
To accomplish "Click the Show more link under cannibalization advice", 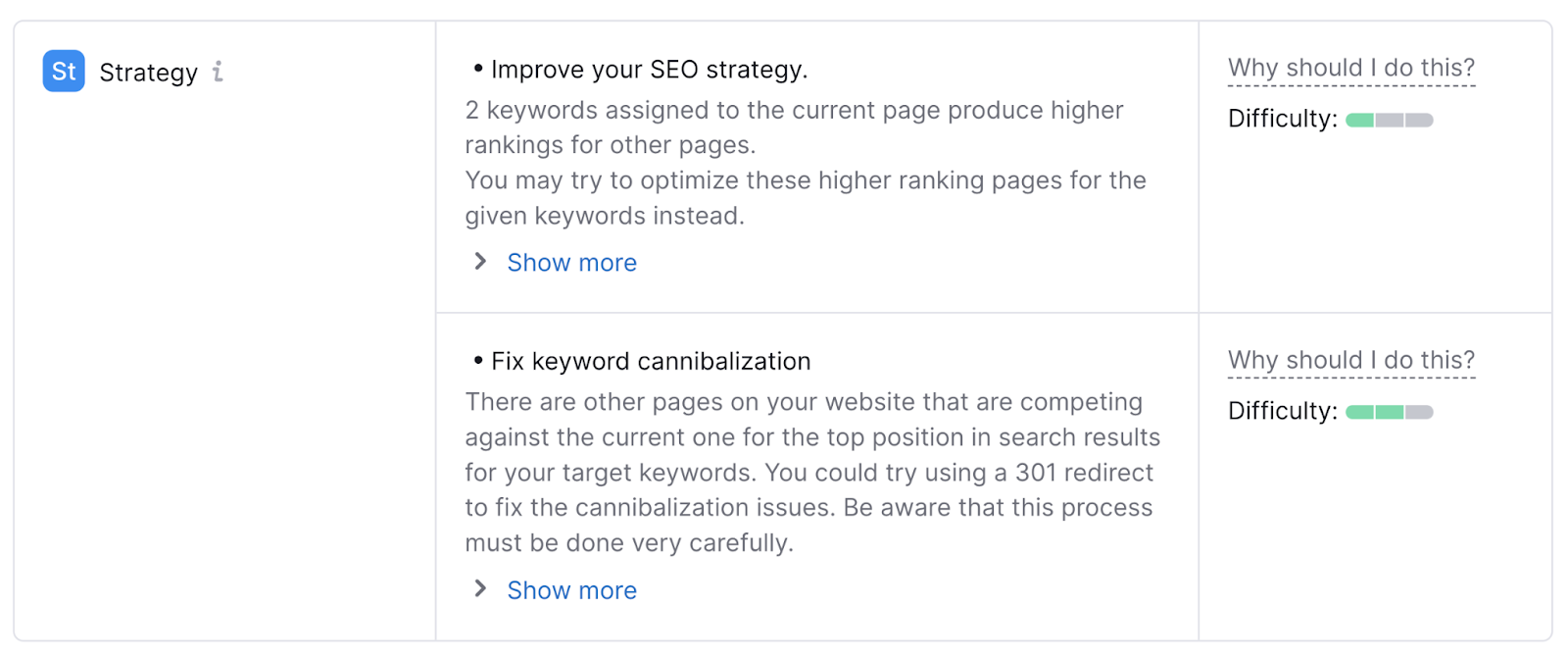I will click(x=570, y=589).
